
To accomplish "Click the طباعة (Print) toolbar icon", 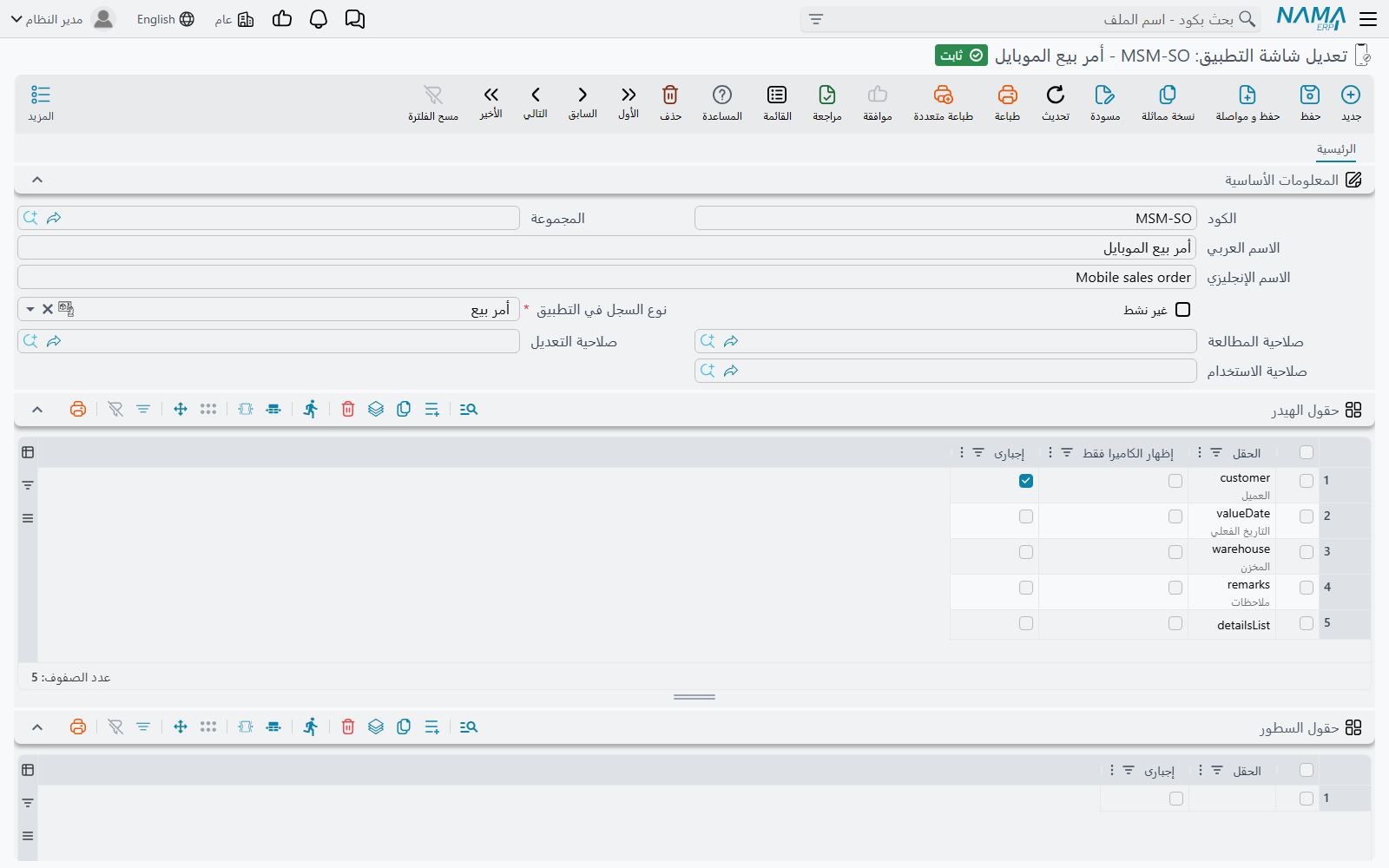I will tap(1007, 95).
